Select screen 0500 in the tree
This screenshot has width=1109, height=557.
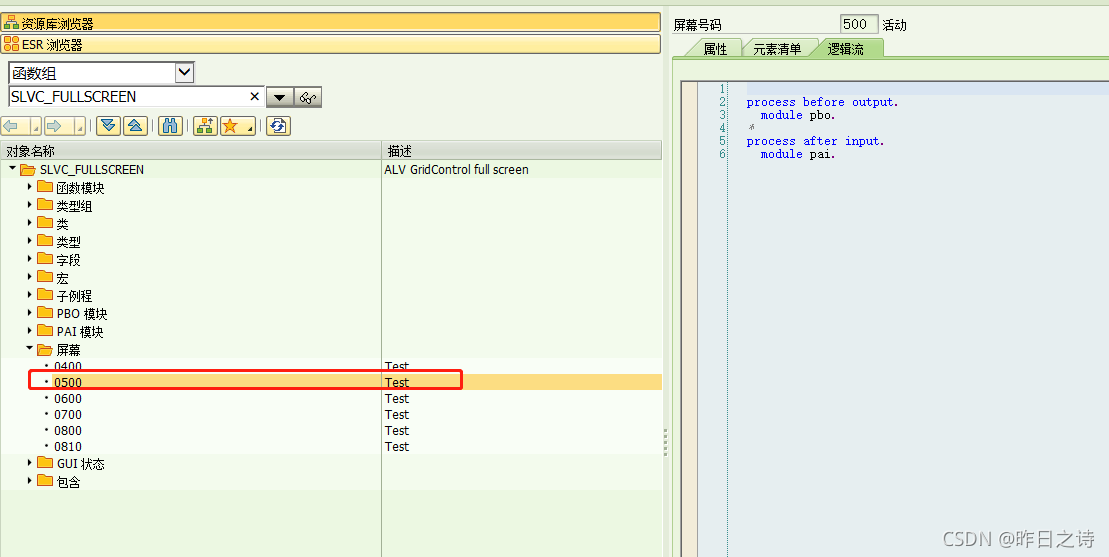click(68, 382)
